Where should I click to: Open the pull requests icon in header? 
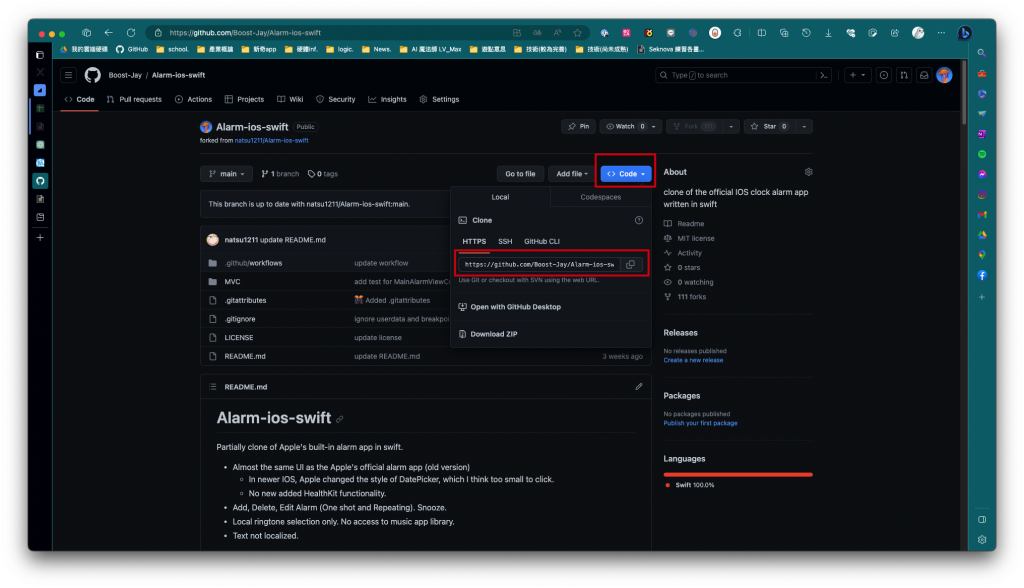[904, 75]
